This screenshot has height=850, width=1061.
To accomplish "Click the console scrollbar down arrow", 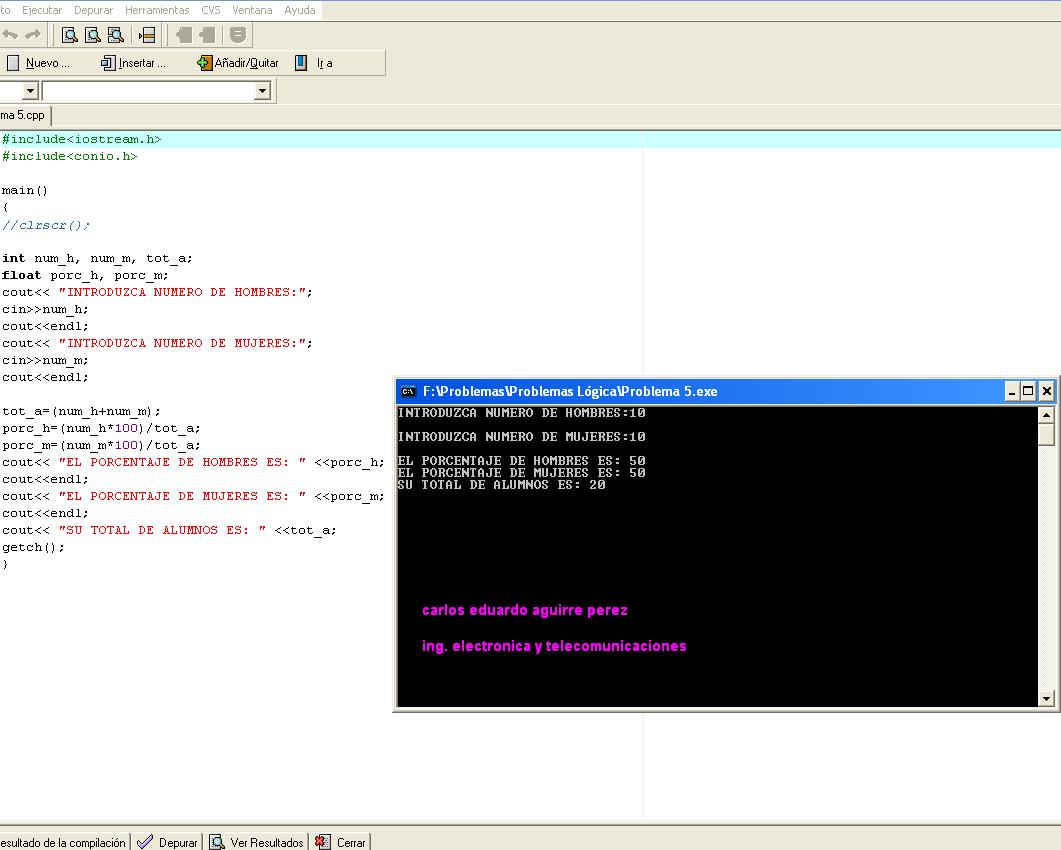I will coord(1046,698).
